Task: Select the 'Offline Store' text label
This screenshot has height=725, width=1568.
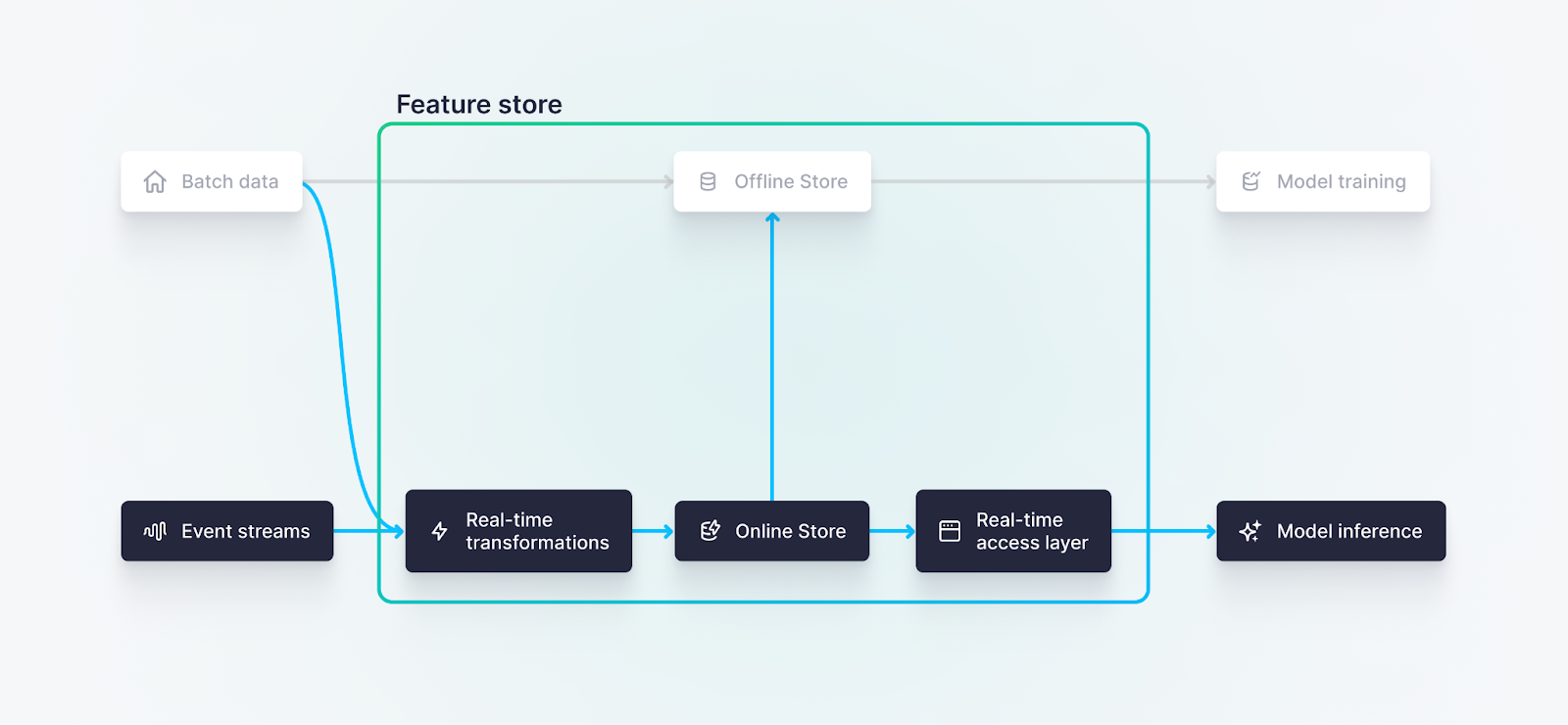Action: pyautogui.click(x=790, y=182)
